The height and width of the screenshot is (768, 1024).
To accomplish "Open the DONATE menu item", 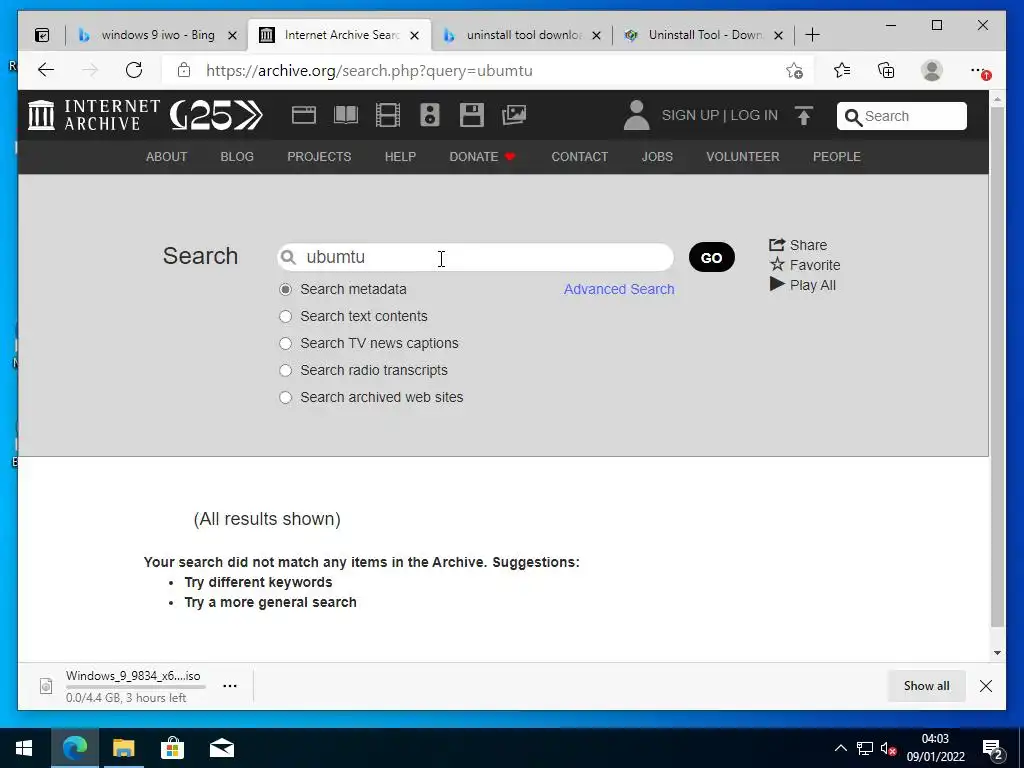I will pyautogui.click(x=483, y=157).
